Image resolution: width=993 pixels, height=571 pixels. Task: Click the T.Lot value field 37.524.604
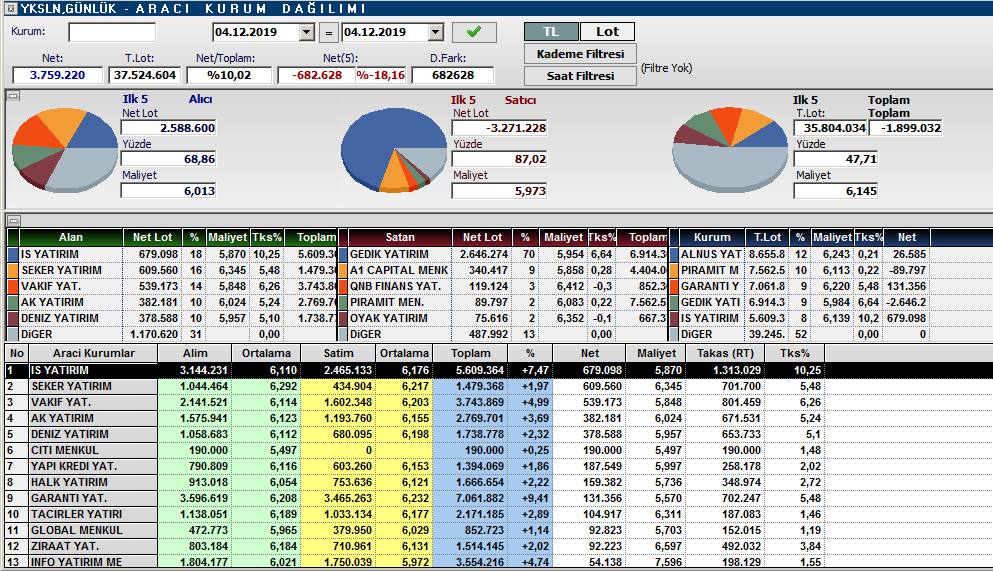tap(144, 75)
